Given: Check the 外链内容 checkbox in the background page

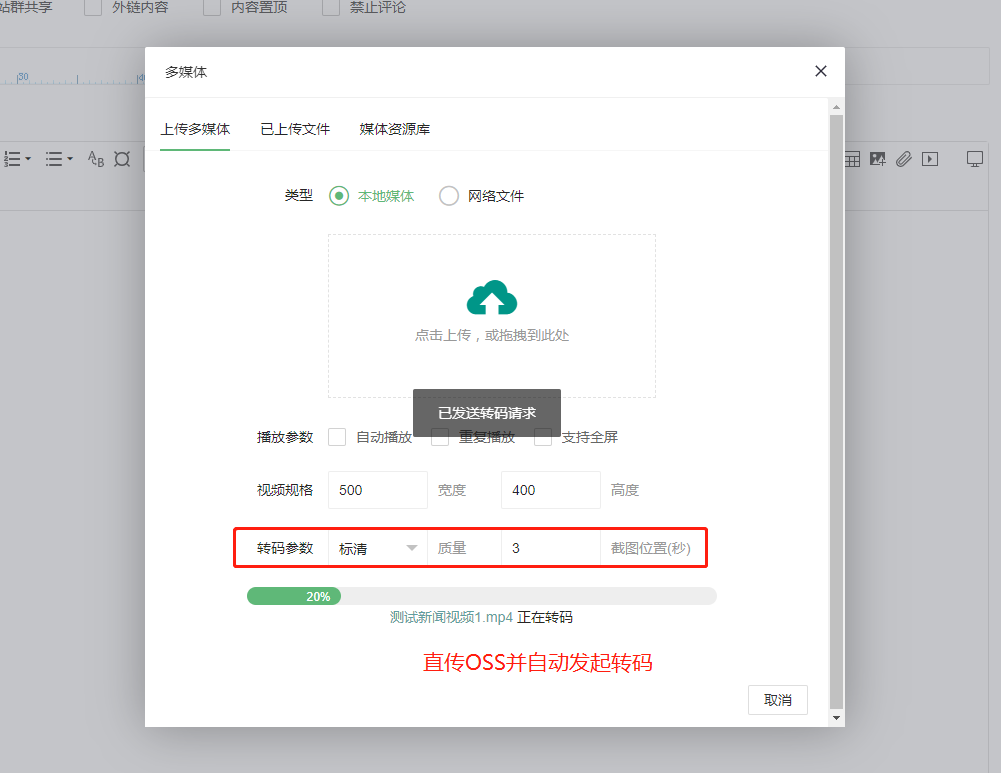Looking at the screenshot, I should [x=93, y=8].
